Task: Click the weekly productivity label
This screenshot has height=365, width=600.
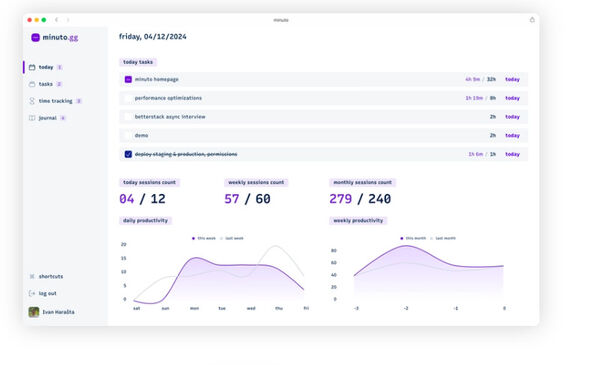Action: pyautogui.click(x=358, y=221)
